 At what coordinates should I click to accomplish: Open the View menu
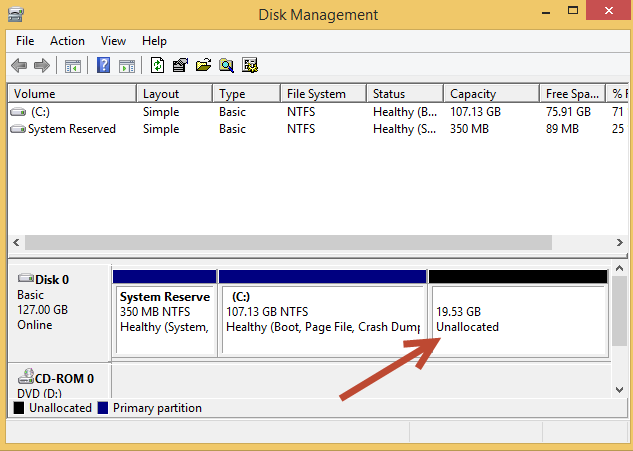113,41
